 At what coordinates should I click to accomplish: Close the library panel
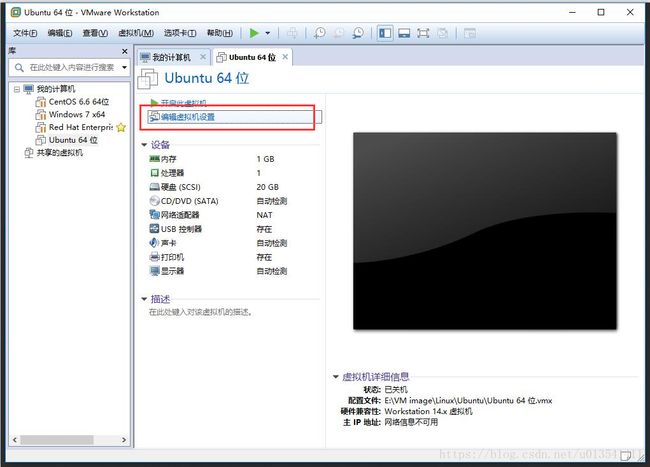(x=124, y=51)
